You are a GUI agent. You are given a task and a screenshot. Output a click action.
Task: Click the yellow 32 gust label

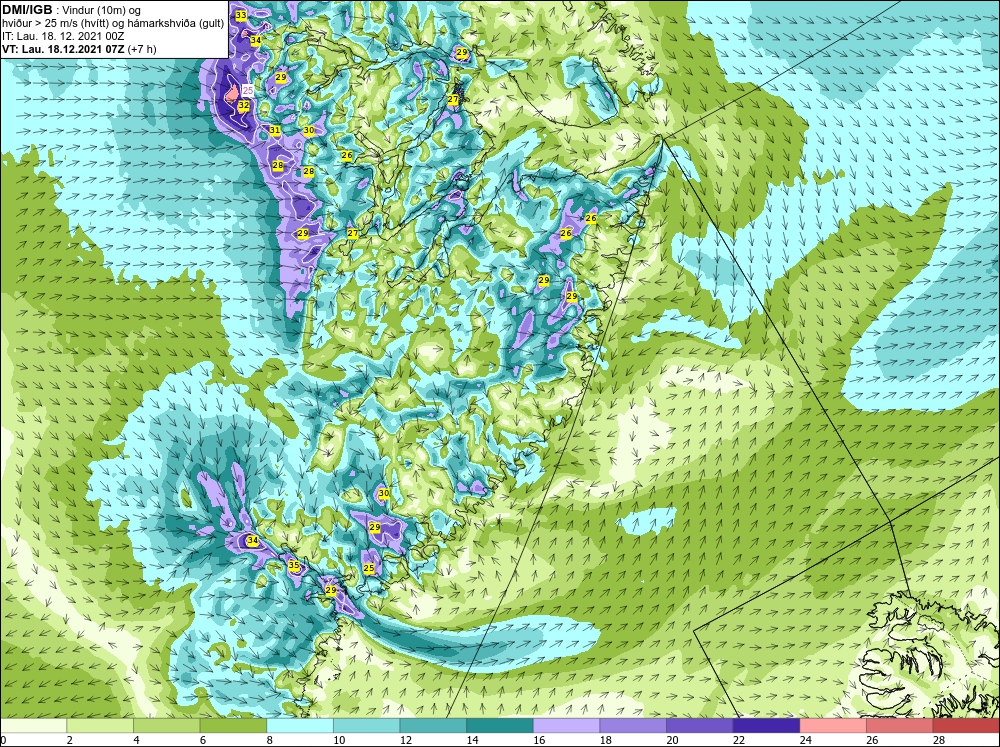click(x=244, y=105)
